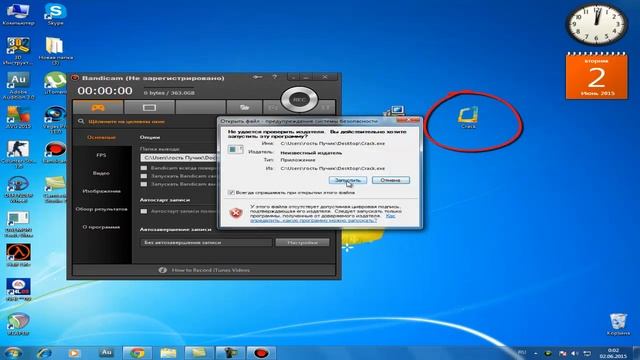The height and width of the screenshot is (360, 640).
Task: Open the Компьютер desktop icon
Action: [x=18, y=14]
